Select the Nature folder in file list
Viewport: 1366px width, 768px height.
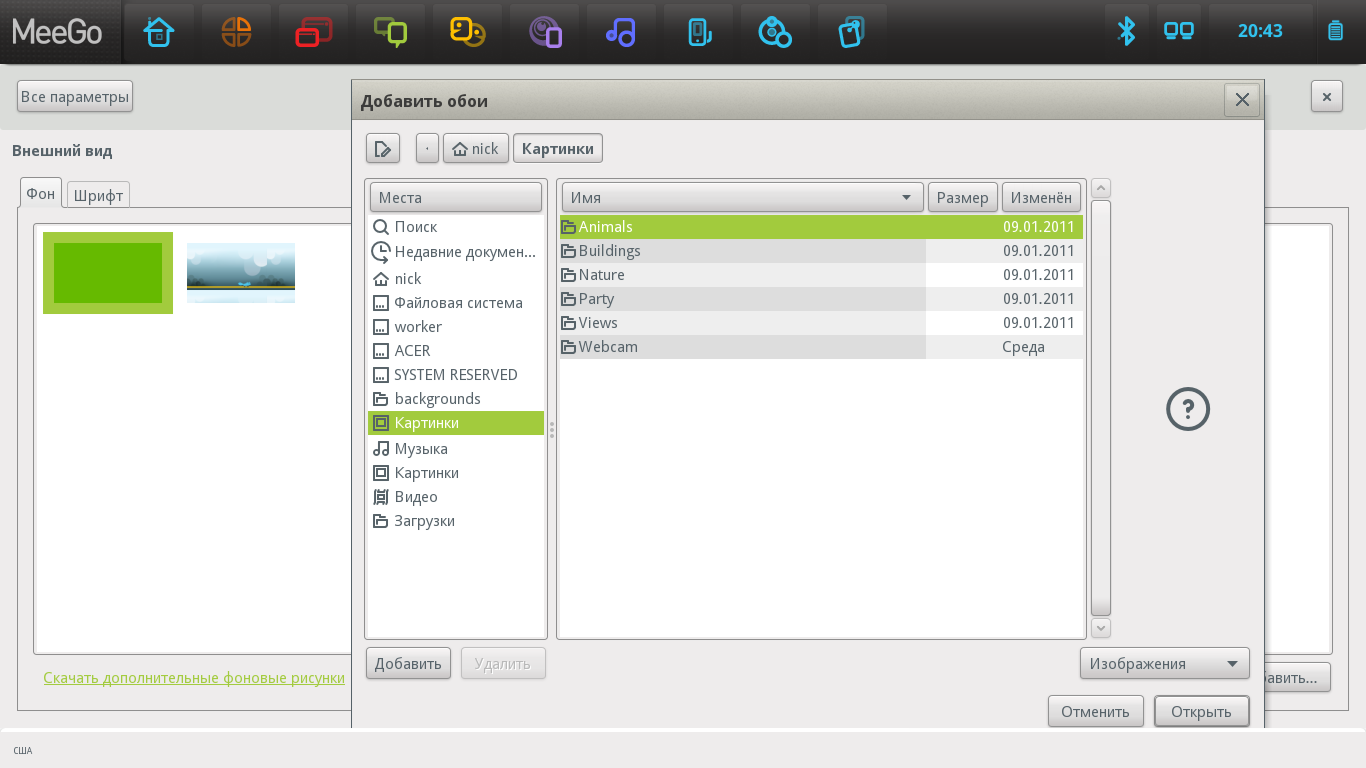601,275
